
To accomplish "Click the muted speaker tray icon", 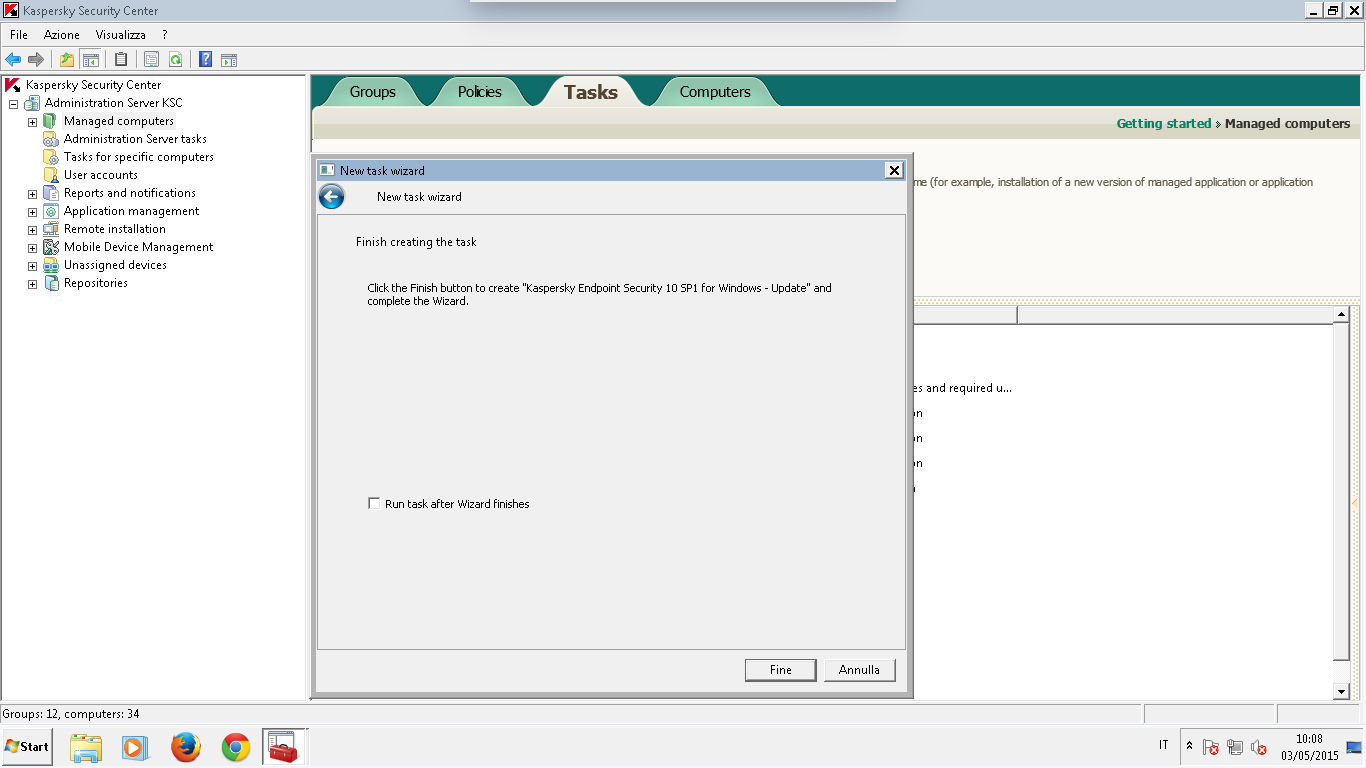I will [1259, 747].
